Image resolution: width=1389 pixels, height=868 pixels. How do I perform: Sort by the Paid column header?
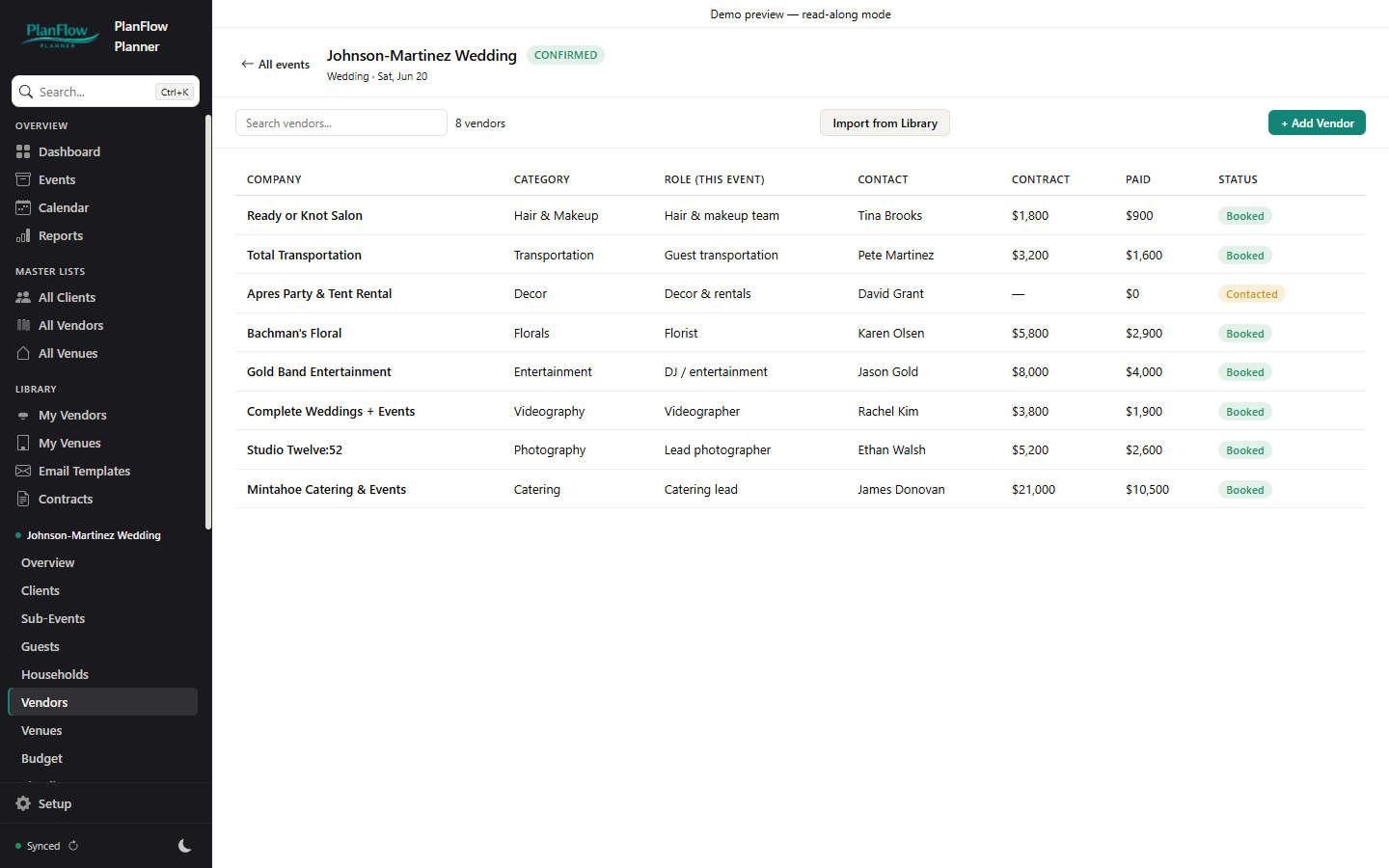(1137, 179)
